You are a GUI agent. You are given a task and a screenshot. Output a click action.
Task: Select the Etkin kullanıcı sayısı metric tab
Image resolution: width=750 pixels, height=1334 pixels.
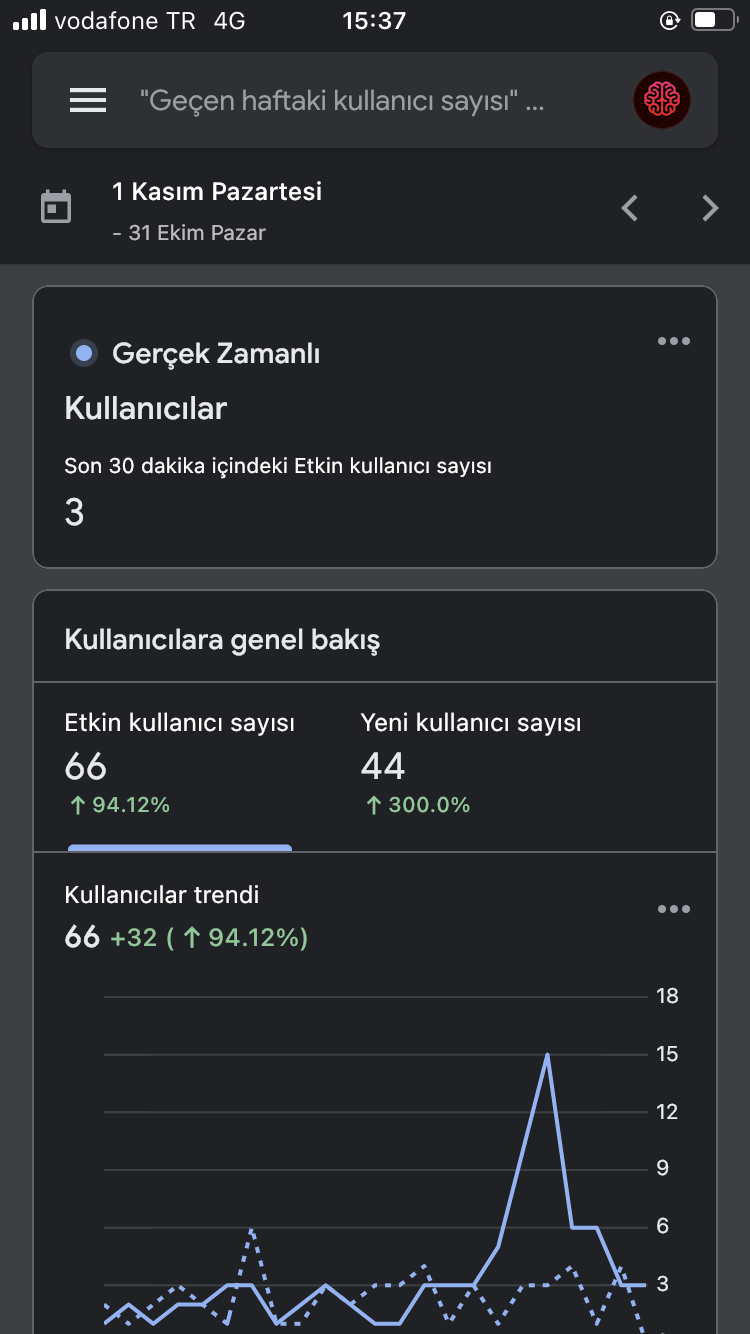pyautogui.click(x=180, y=763)
